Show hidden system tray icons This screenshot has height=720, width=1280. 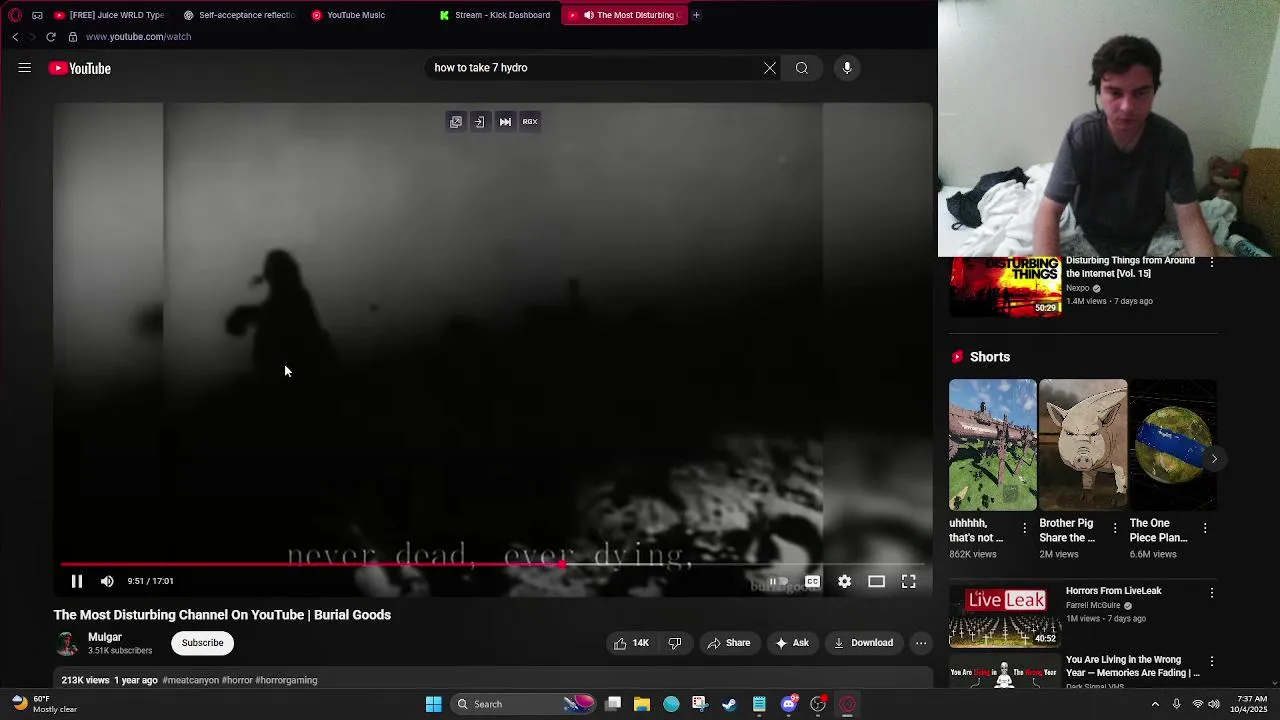click(x=1155, y=704)
